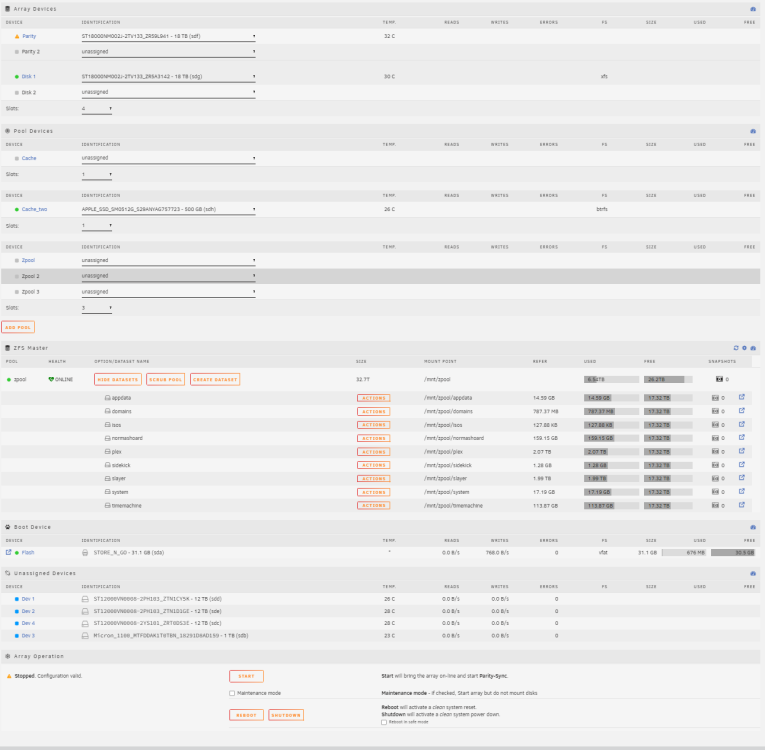Click snapshot camera icon in zpool row

[x=719, y=379]
